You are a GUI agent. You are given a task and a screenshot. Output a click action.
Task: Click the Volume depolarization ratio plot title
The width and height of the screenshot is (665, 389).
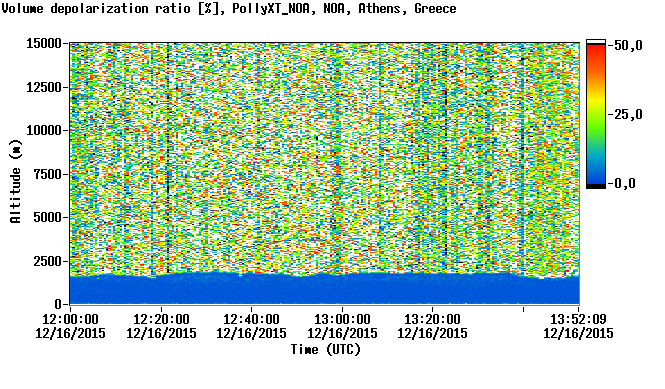point(229,8)
